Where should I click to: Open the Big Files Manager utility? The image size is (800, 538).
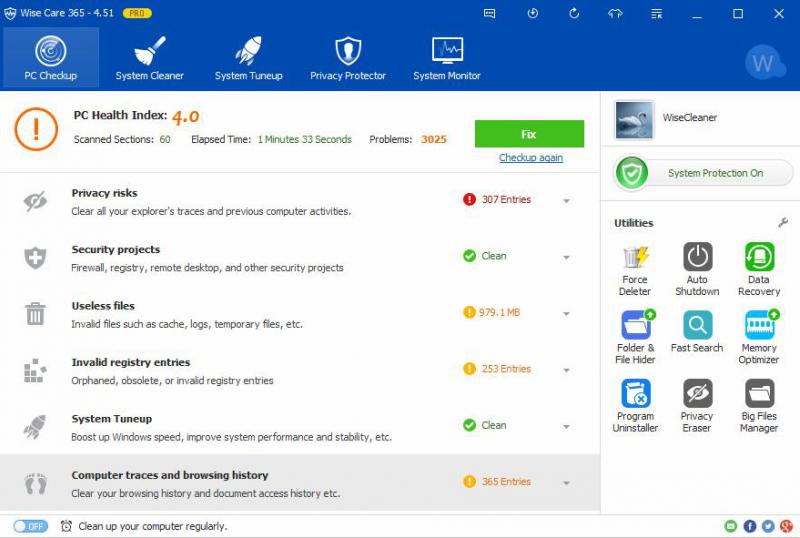[759, 406]
